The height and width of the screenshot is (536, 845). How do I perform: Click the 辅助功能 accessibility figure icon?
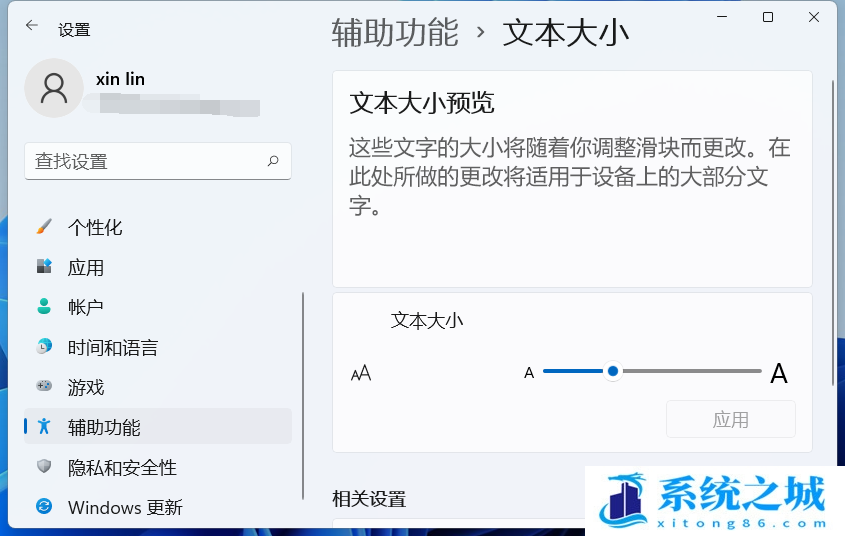coord(44,427)
